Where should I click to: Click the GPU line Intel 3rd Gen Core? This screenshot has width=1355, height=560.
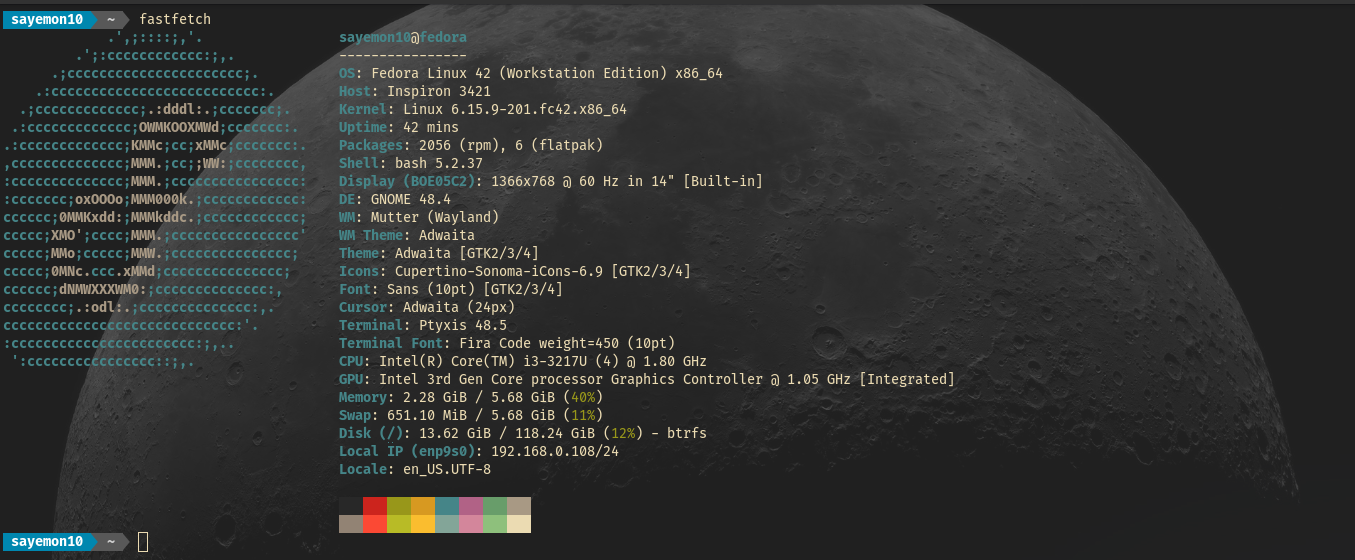coord(647,379)
